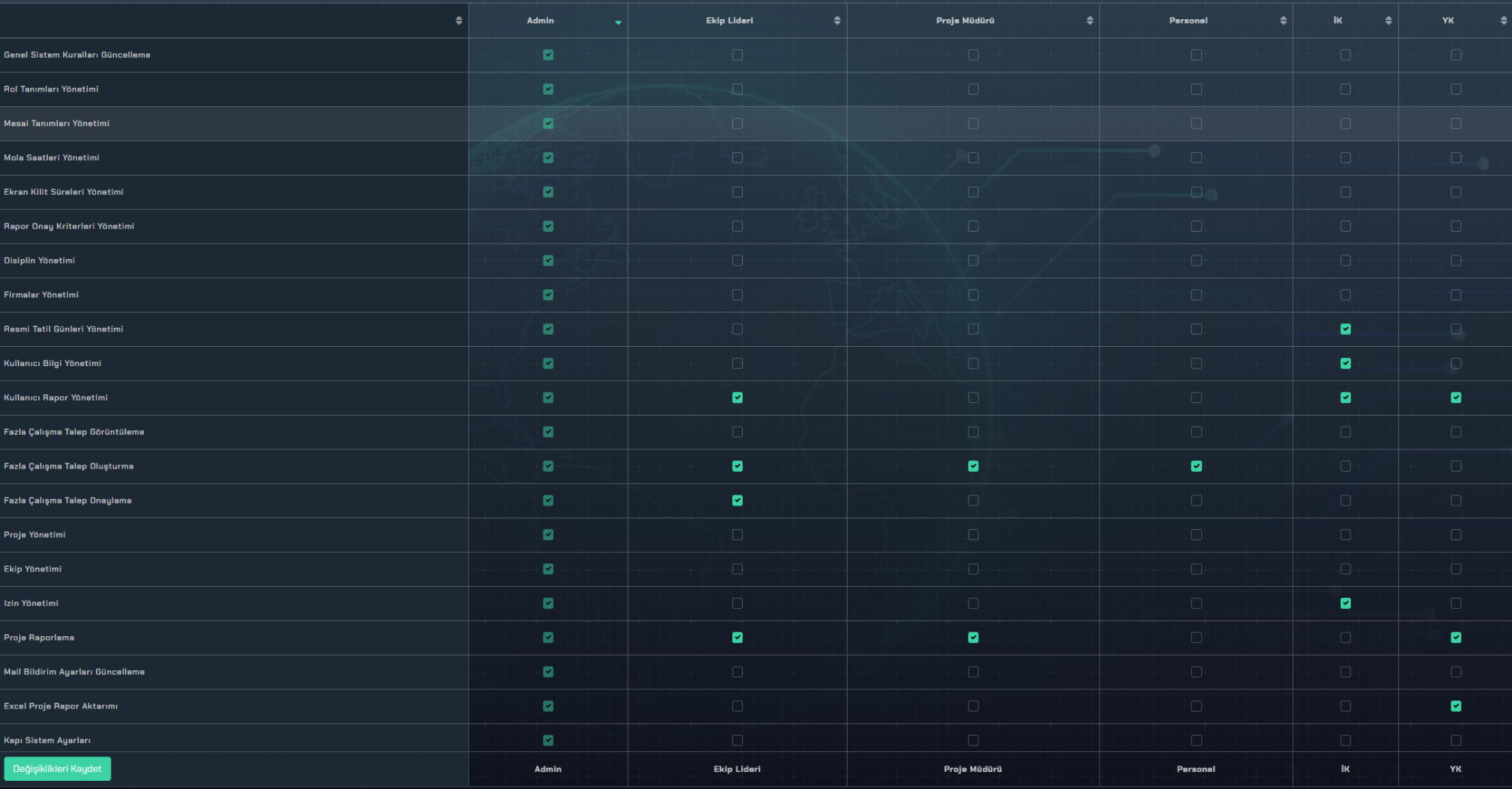The image size is (1512, 789).
Task: Select the Mesai Tanımları Yönetimi row label
Action: [57, 123]
